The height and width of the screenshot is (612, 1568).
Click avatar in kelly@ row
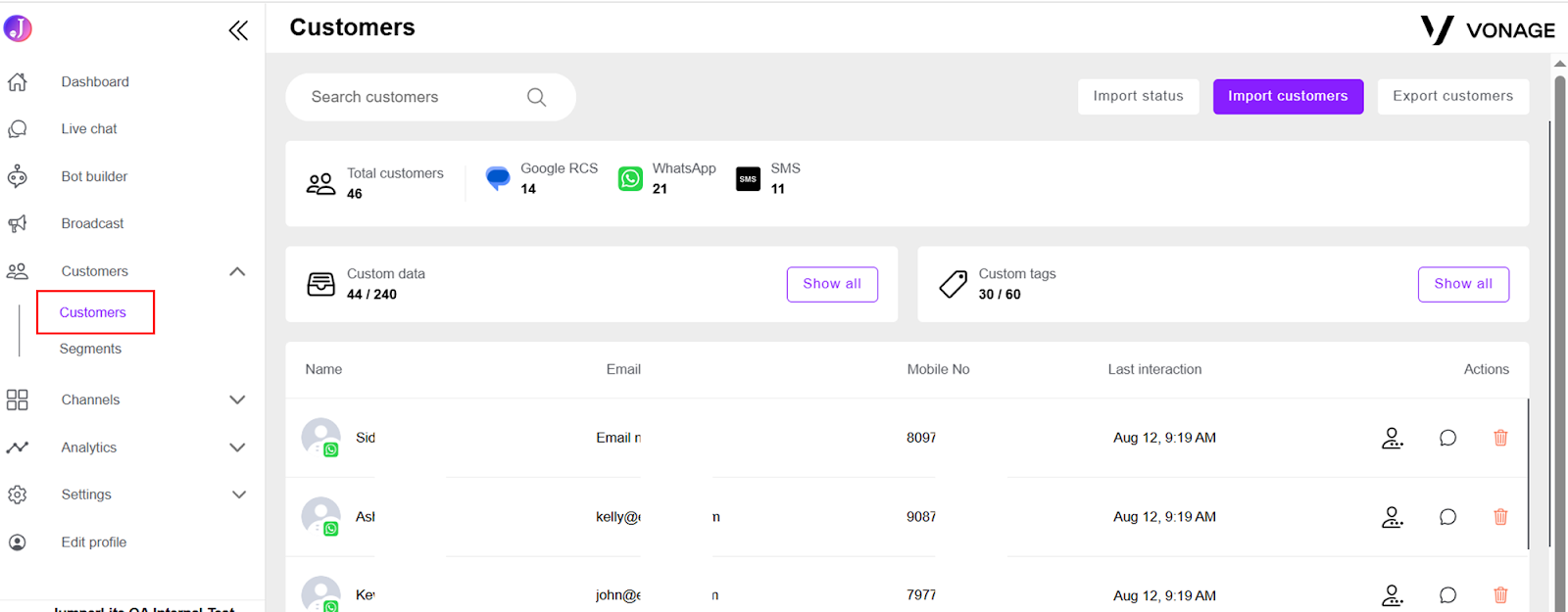(320, 517)
